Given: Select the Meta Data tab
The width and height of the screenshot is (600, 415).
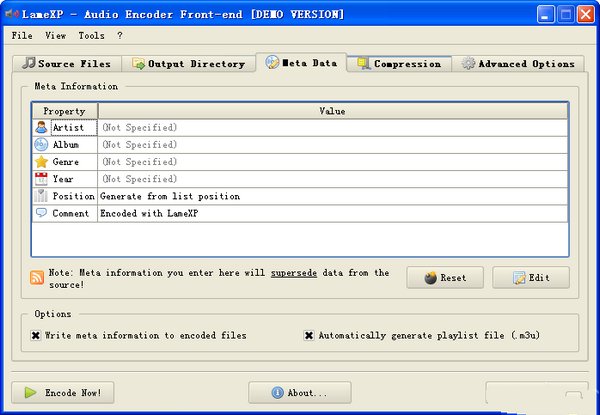Looking at the screenshot, I should click(x=302, y=62).
